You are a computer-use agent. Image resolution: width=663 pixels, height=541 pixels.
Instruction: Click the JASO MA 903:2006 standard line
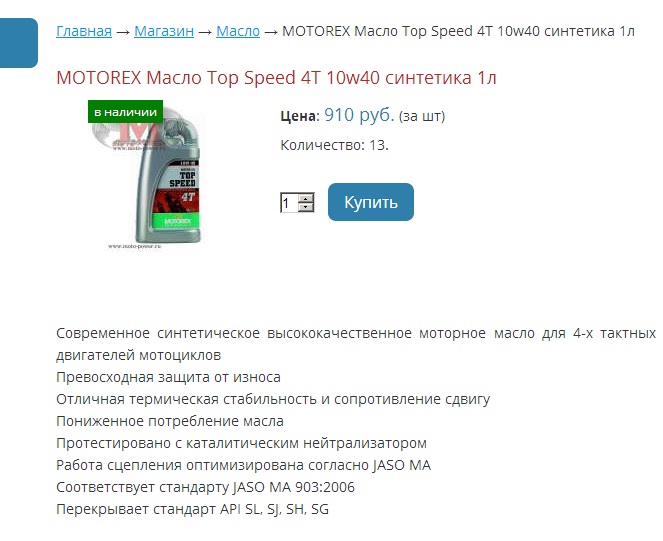coord(205,487)
